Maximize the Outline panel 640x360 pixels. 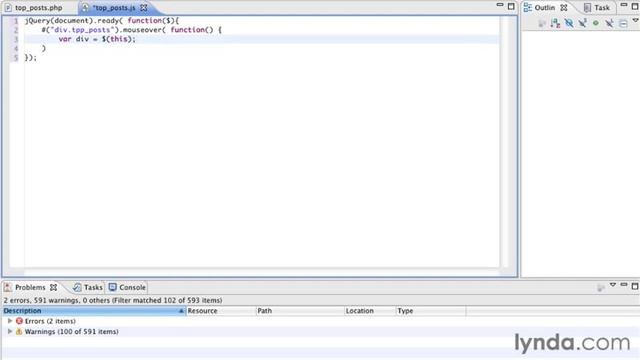[635, 7]
